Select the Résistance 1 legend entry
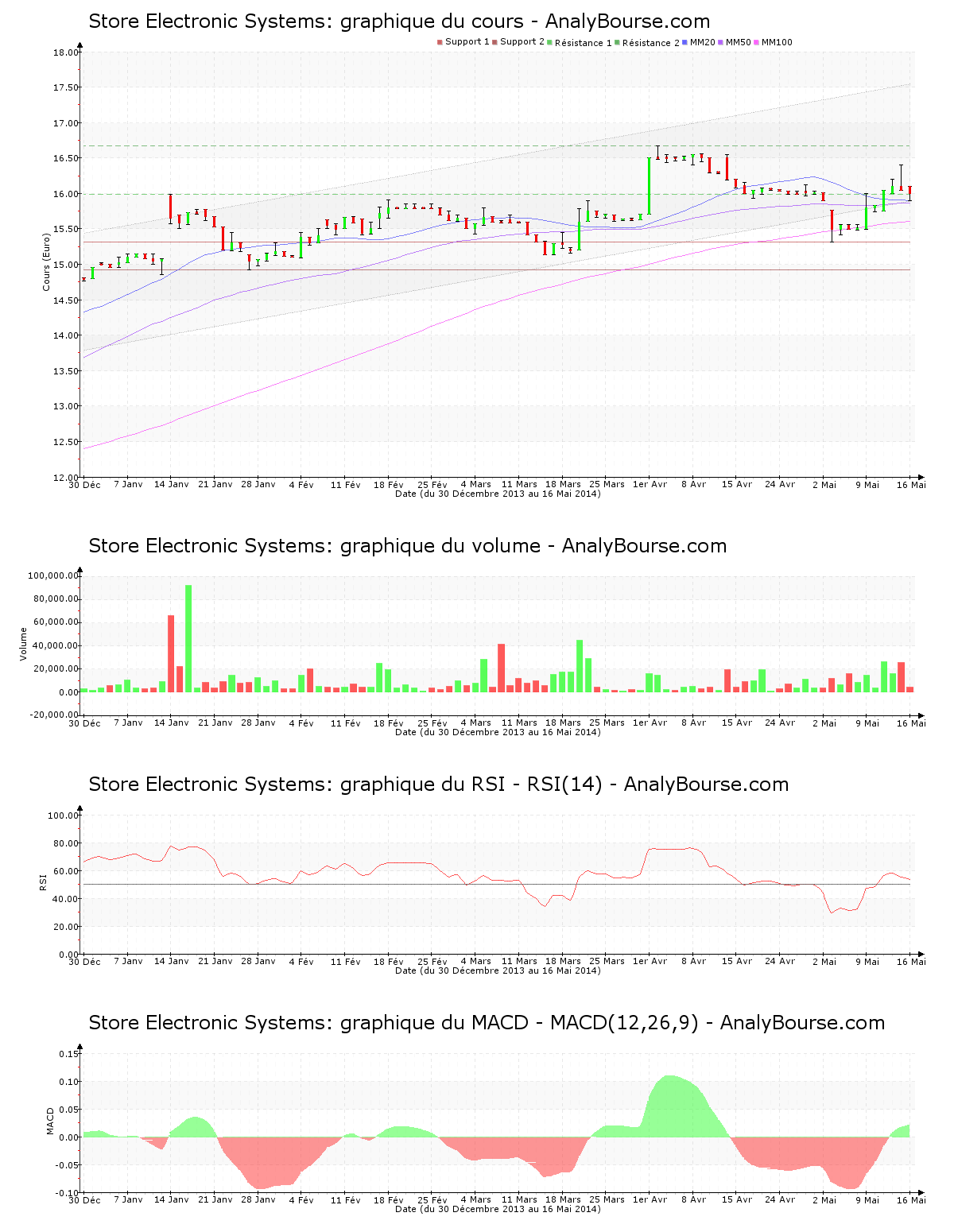This screenshot has width=954, height=1232. click(x=584, y=43)
